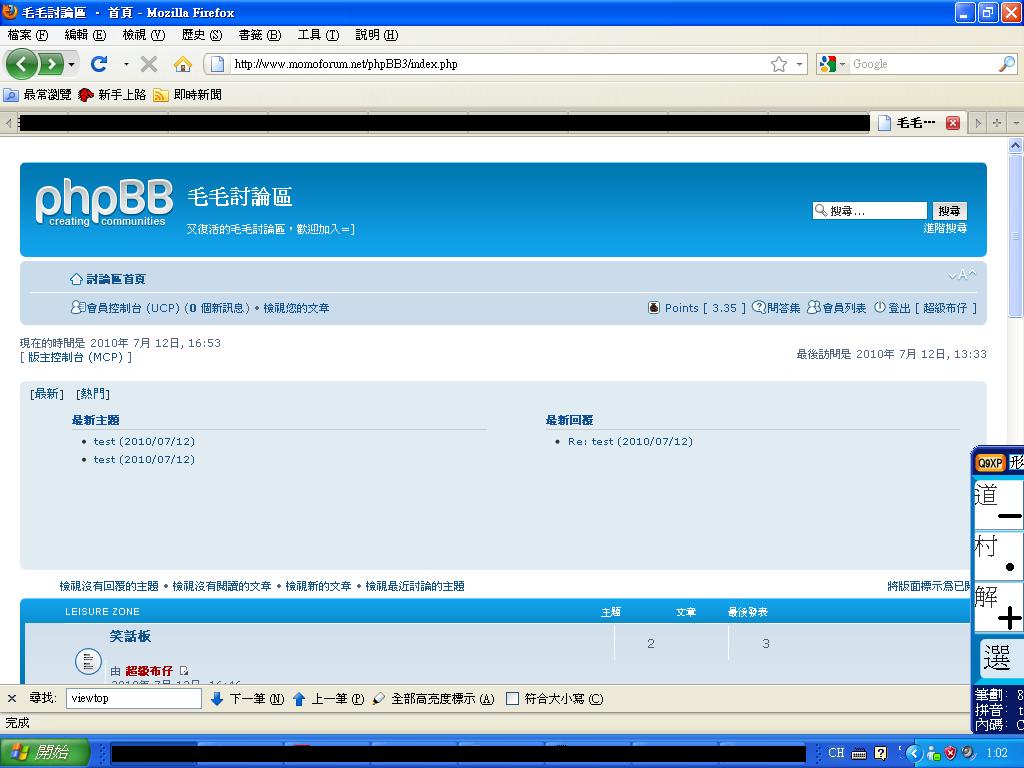The height and width of the screenshot is (768, 1024).
Task: Open the 問答集 FAQ link
Action: point(776,308)
